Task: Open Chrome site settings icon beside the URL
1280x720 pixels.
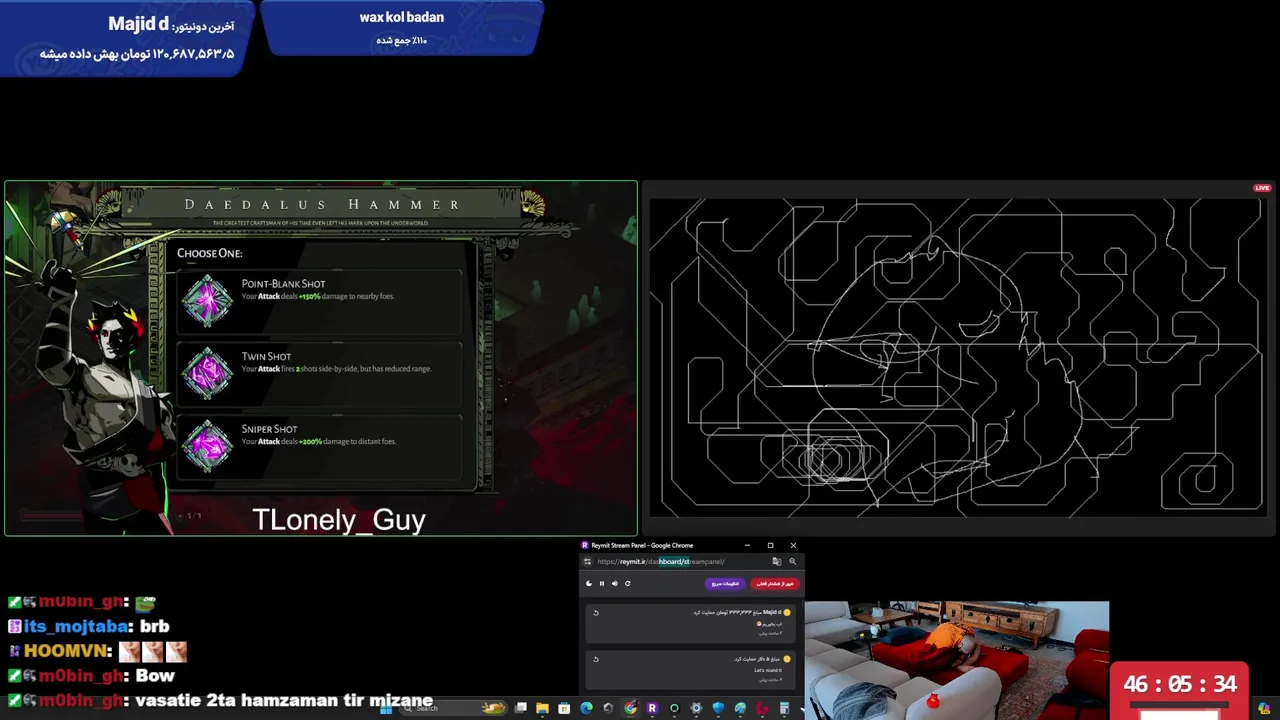Action: click(587, 561)
